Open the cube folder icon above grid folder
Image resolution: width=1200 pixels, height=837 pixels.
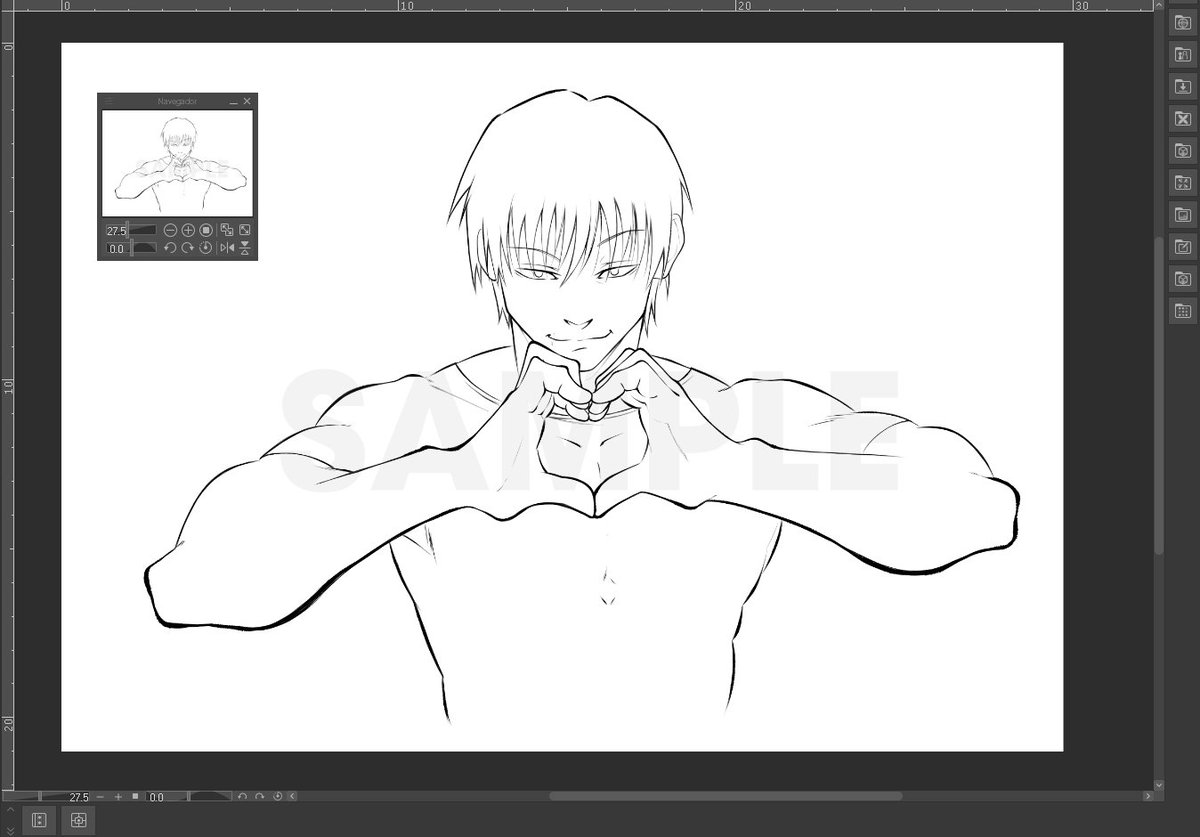1182,278
